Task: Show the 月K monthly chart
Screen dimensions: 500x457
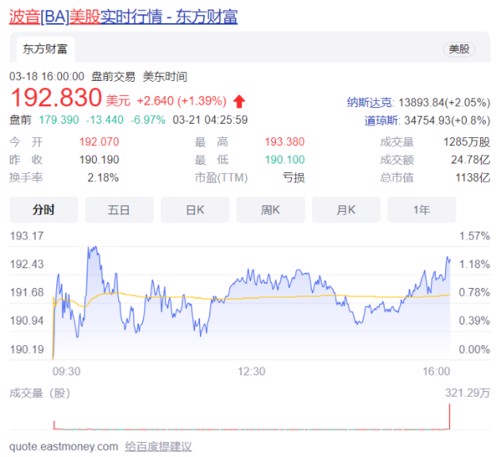Action: 346,210
